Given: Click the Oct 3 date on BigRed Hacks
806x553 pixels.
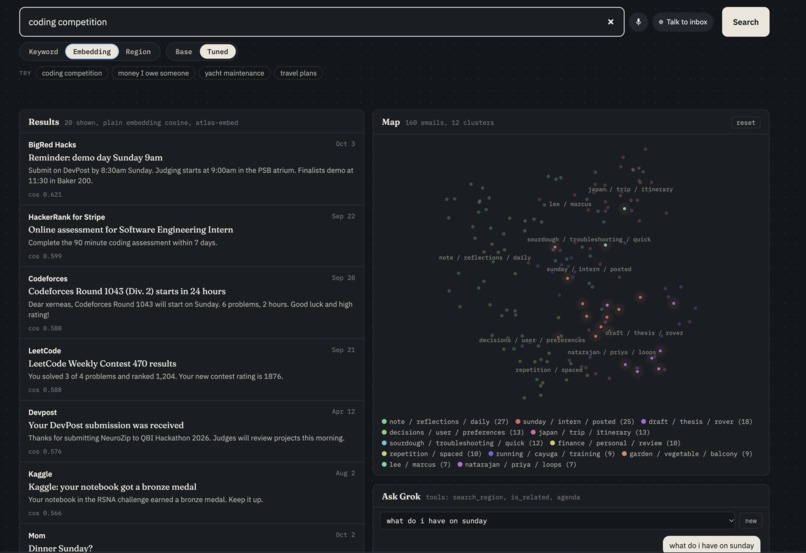Looking at the screenshot, I should 345,144.
